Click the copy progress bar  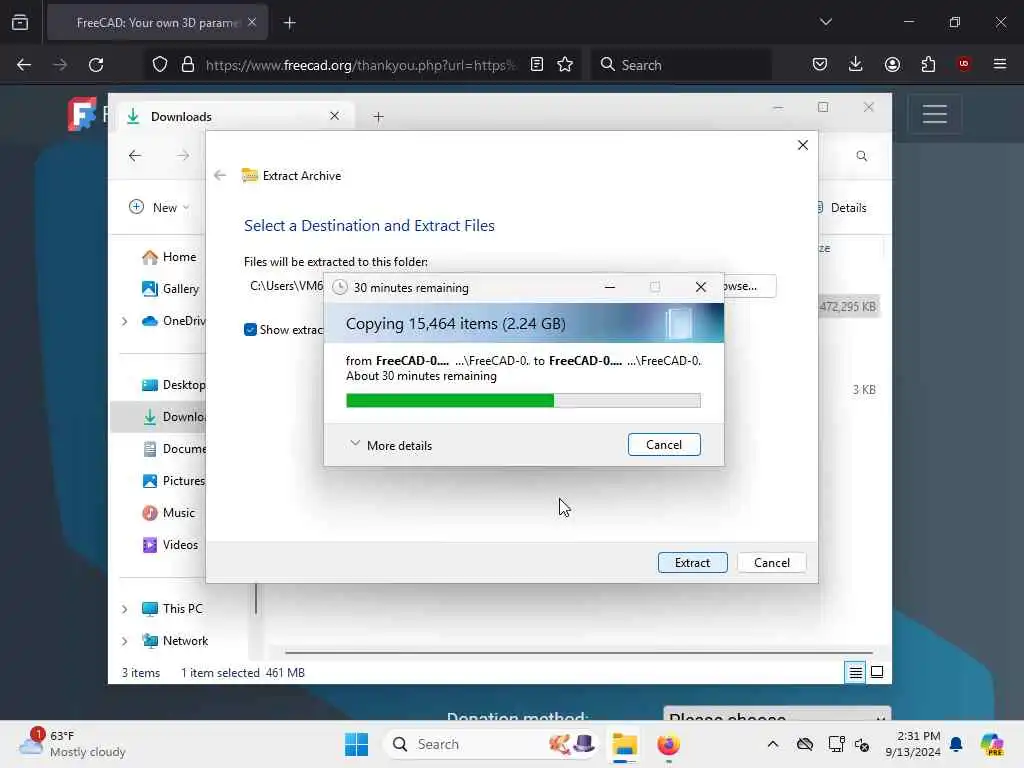(523, 400)
